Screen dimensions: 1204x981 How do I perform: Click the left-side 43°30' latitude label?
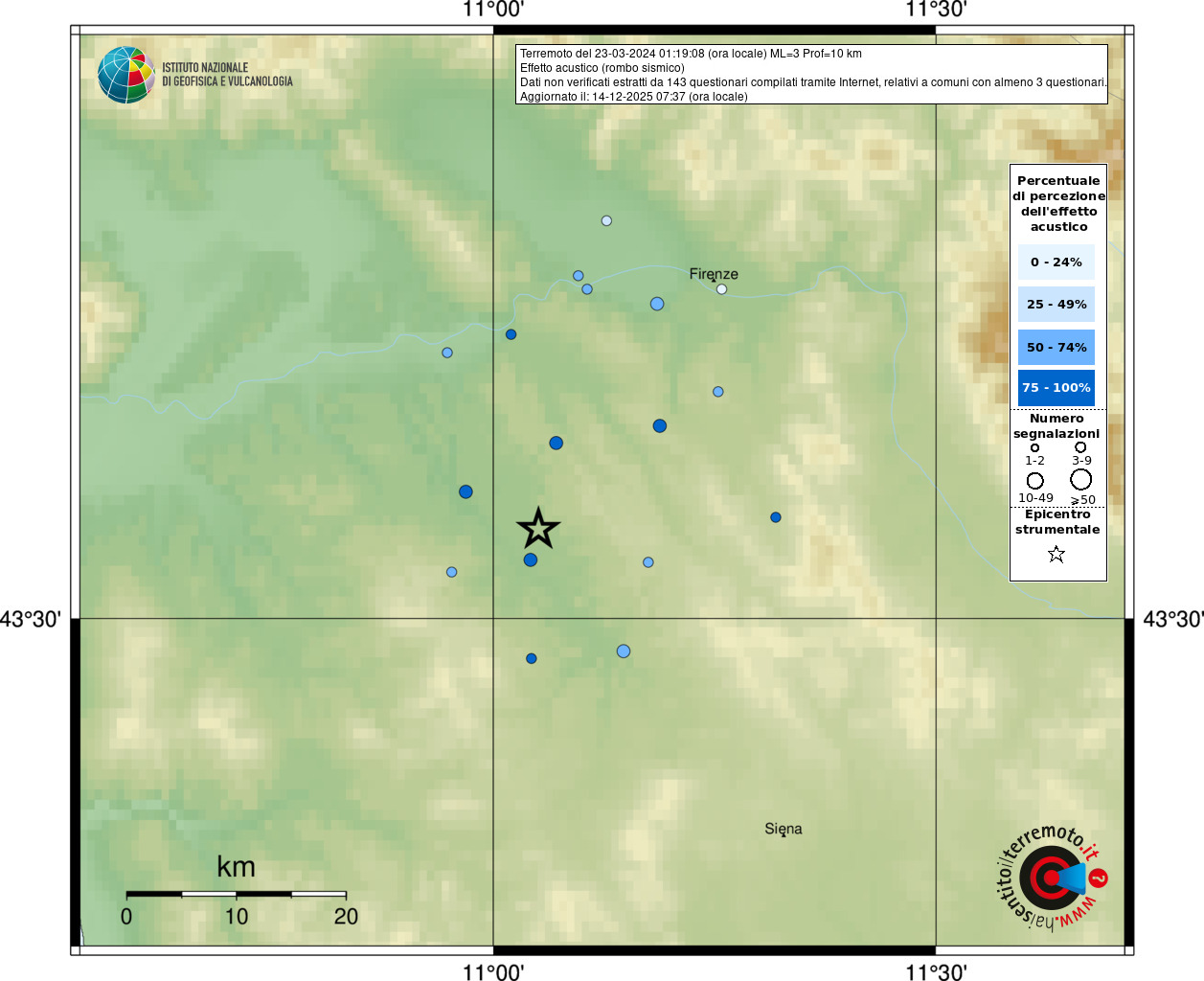point(31,619)
